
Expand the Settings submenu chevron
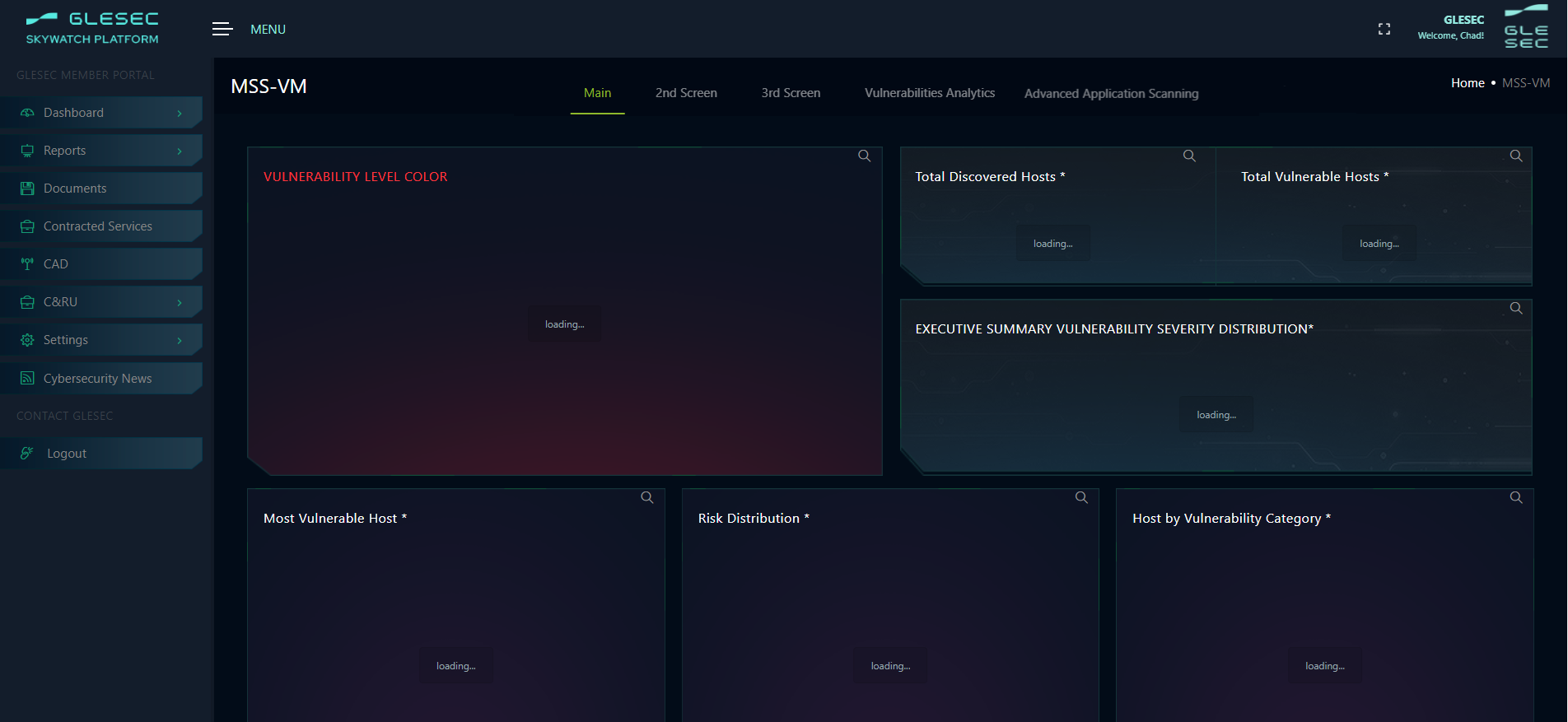click(180, 341)
